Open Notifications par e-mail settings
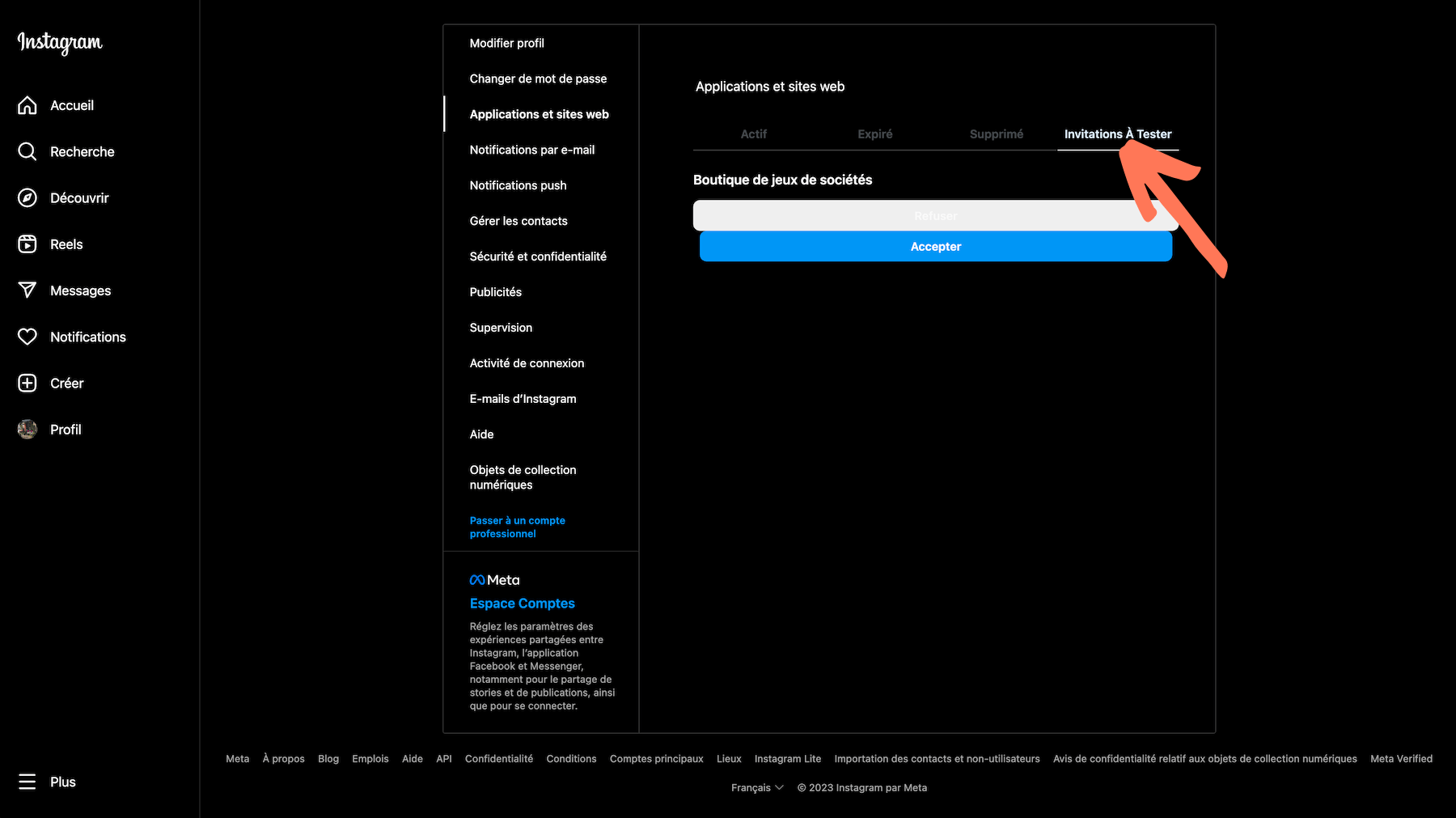 click(531, 150)
